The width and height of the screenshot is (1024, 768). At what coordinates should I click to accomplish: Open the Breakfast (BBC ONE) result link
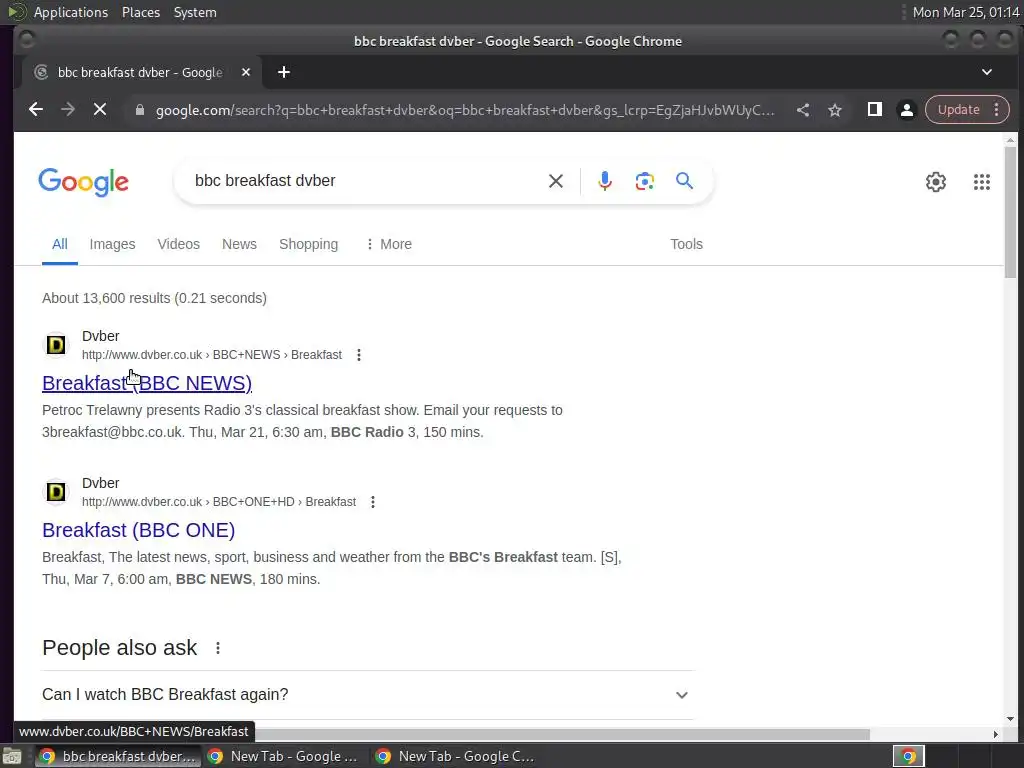pos(138,530)
